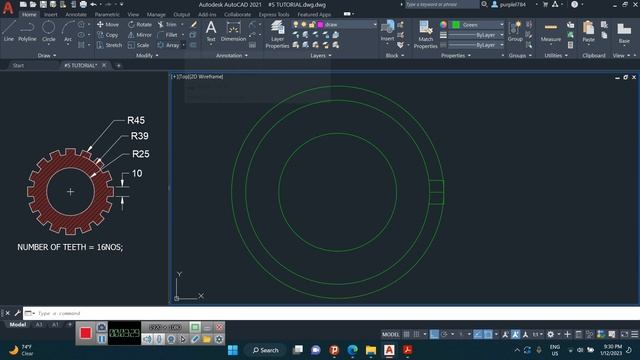Switch to the Insert ribbon tab
Screen dimensions: 640x360
[51, 14]
